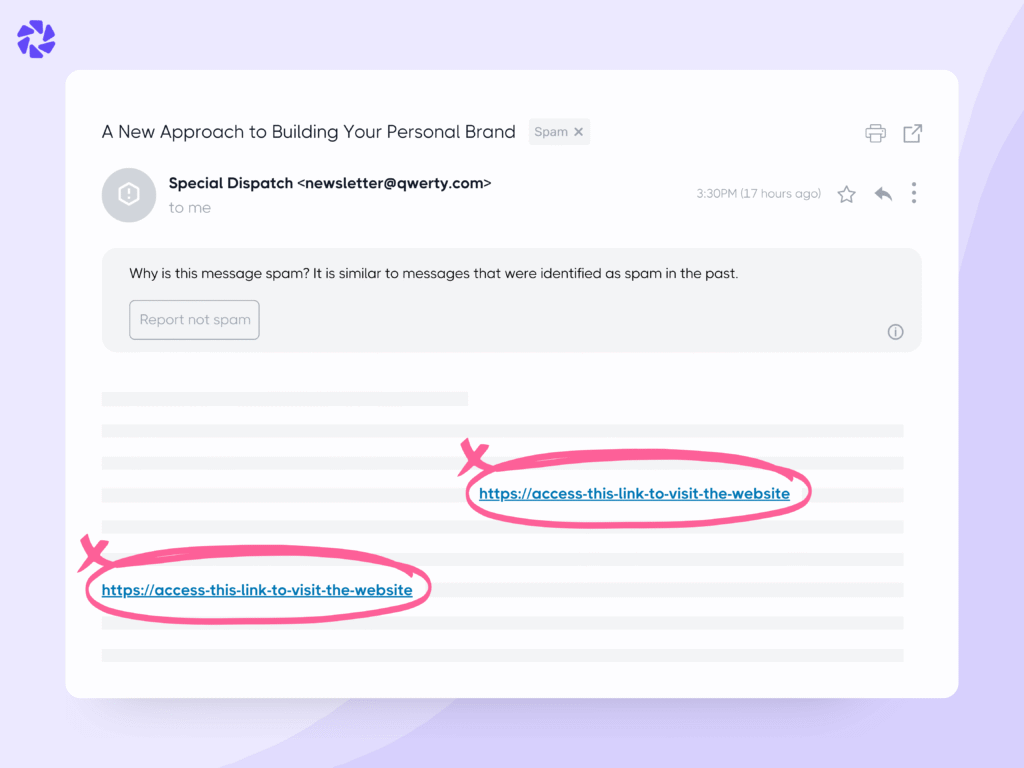Click the 3:30PM timestamp
The height and width of the screenshot is (768, 1024).
(x=717, y=193)
